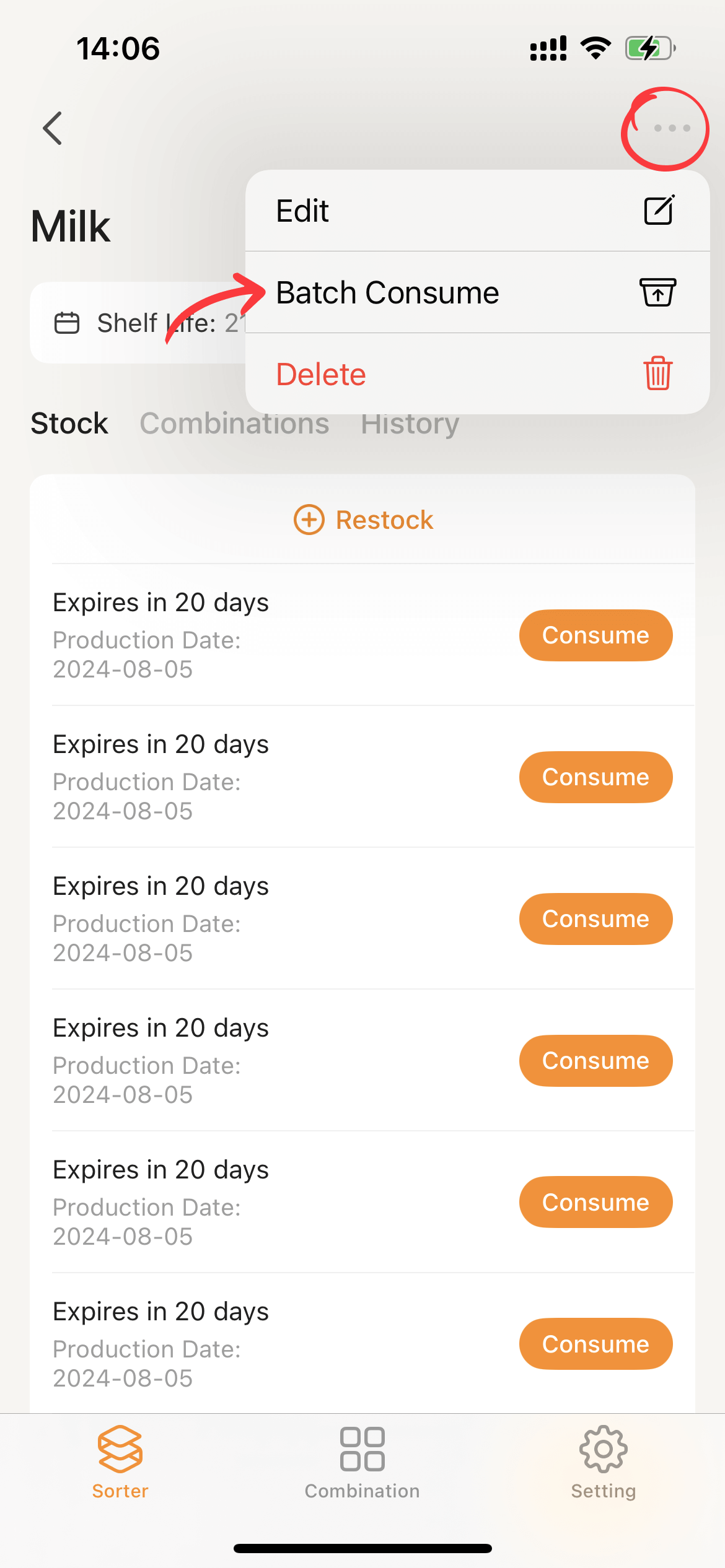Tap the Restock plus circle icon
This screenshot has height=1568, width=725.
point(309,520)
